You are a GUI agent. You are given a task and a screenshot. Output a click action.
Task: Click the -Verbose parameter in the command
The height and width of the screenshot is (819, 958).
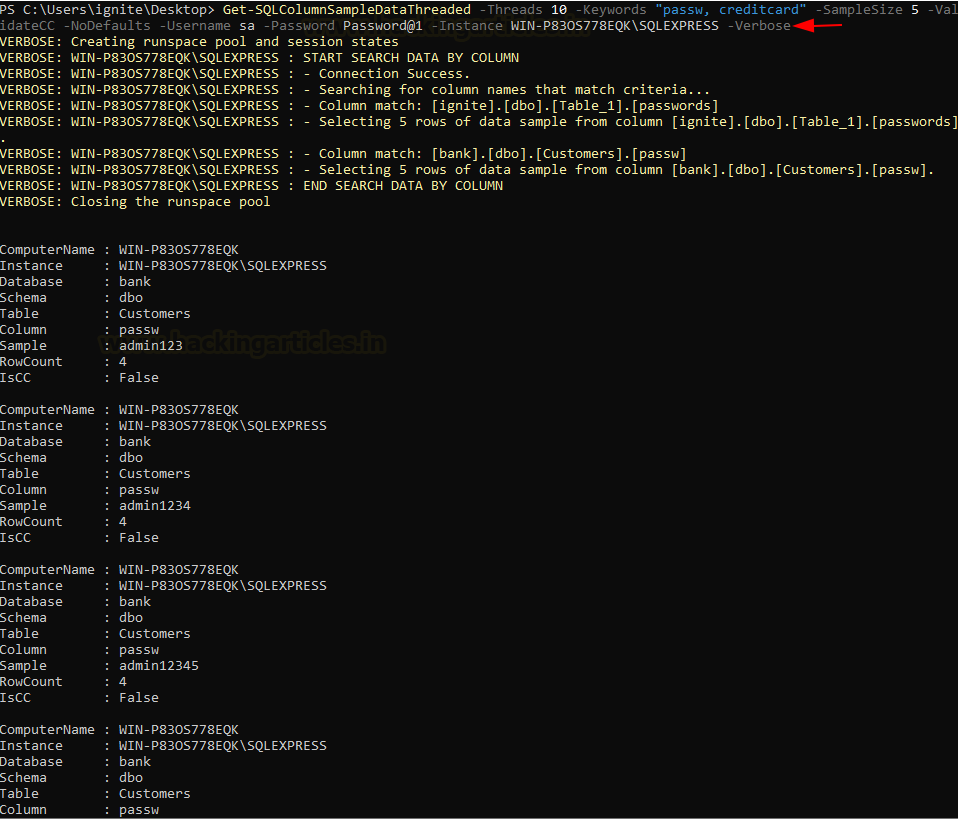pos(759,26)
